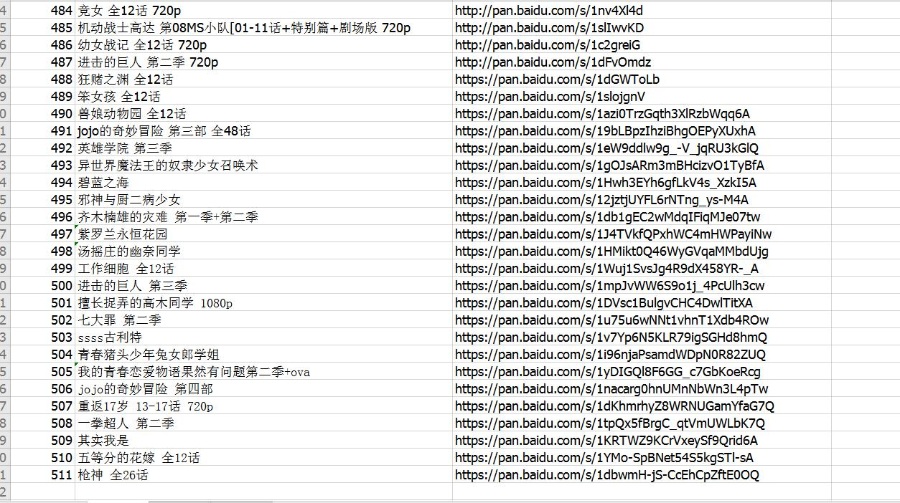Image resolution: width=900 pixels, height=503 pixels.
Task: Select 异世界魔法王的奴隶少女召唤术 cell
Action: (x=263, y=165)
